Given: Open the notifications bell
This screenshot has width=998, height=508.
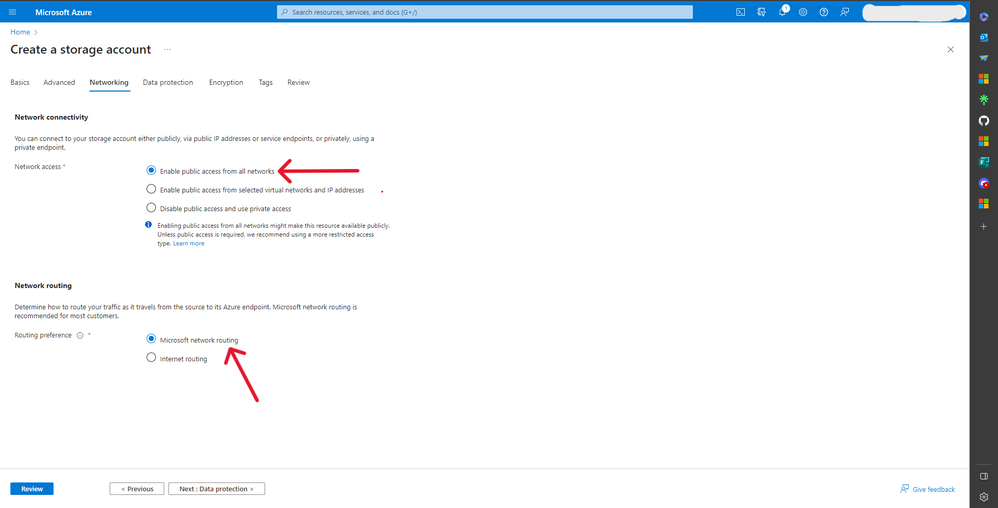Looking at the screenshot, I should click(782, 12).
